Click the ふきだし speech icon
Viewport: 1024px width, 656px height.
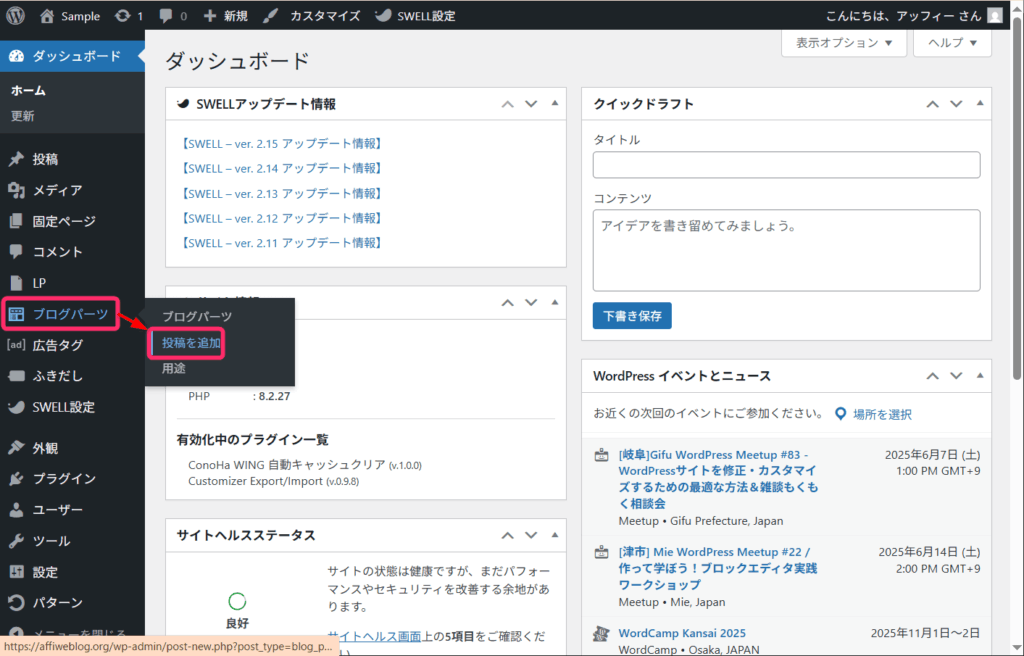pos(16,376)
